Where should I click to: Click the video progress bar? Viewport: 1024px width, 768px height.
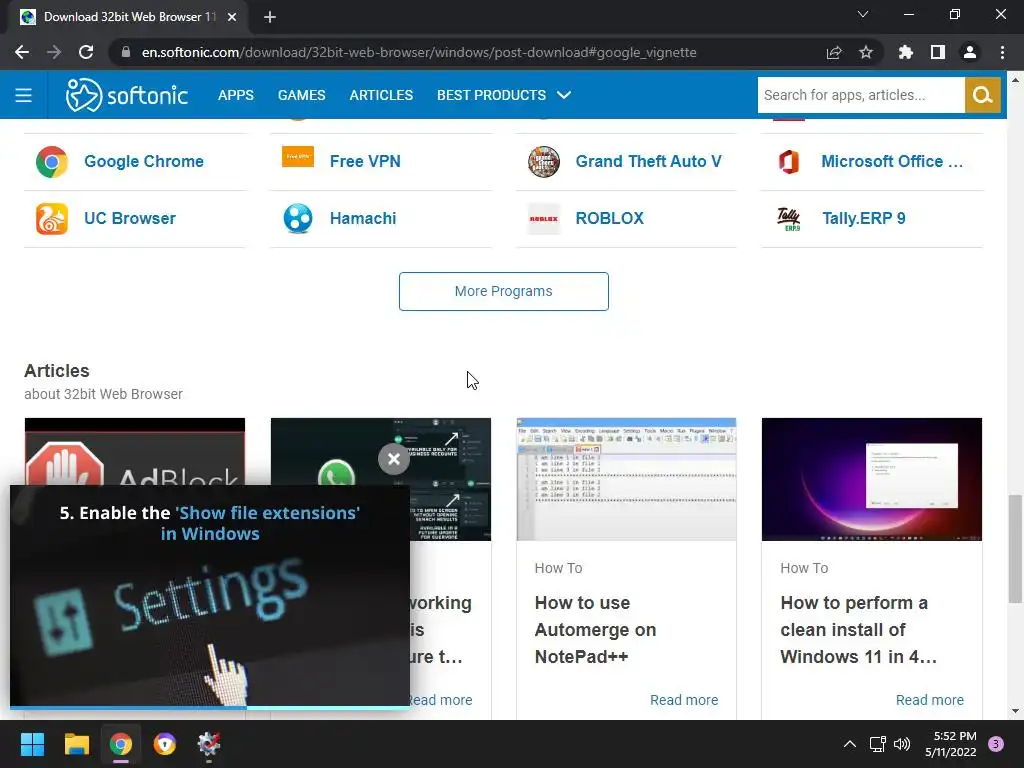(x=210, y=707)
